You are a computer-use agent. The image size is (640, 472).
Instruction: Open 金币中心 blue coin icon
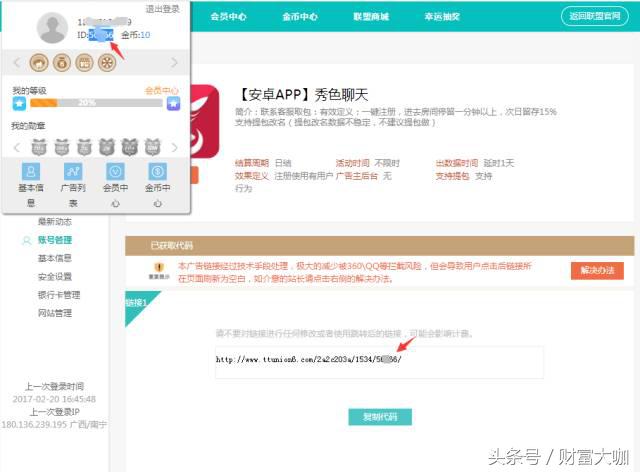[x=158, y=171]
